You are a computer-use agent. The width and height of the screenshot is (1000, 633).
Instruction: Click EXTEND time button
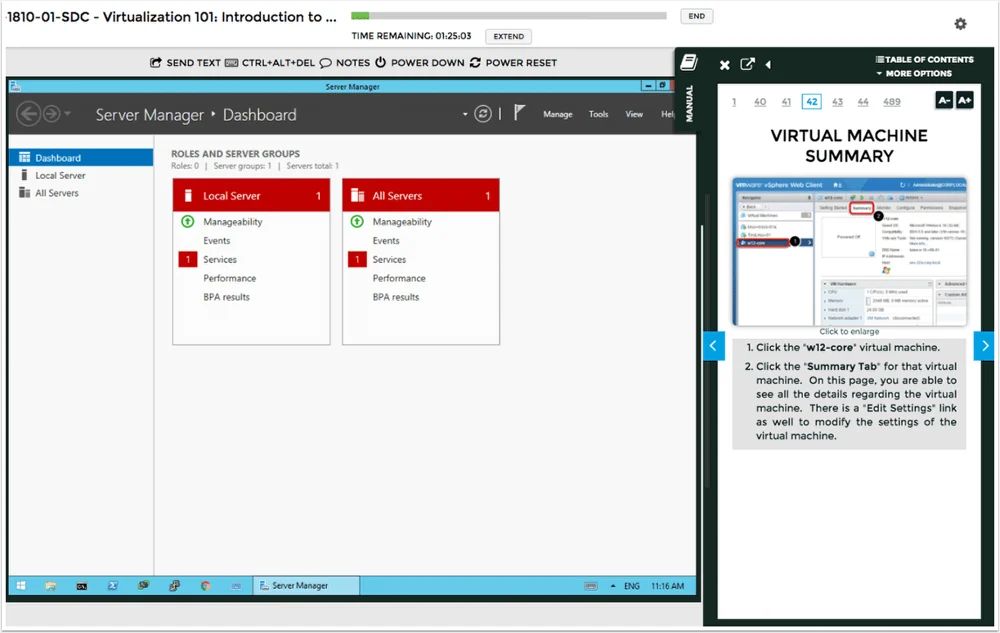point(508,36)
